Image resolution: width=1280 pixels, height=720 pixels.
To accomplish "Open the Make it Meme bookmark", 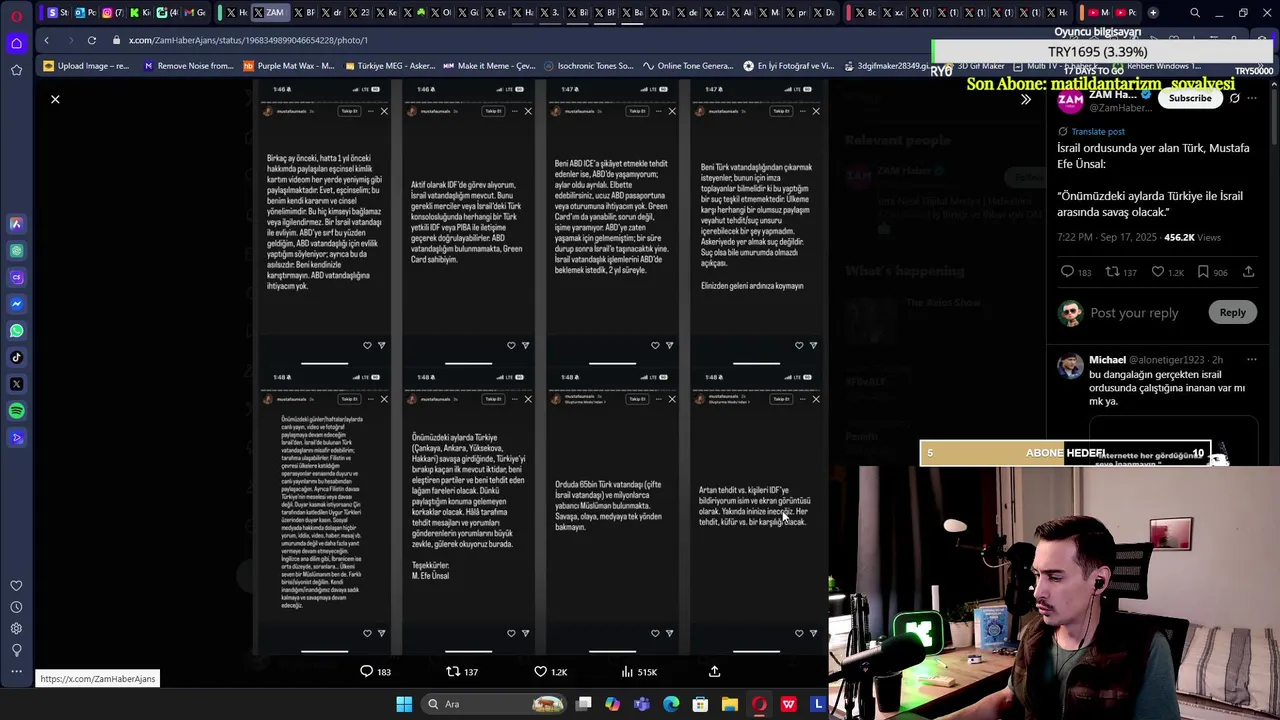I will click(x=488, y=66).
